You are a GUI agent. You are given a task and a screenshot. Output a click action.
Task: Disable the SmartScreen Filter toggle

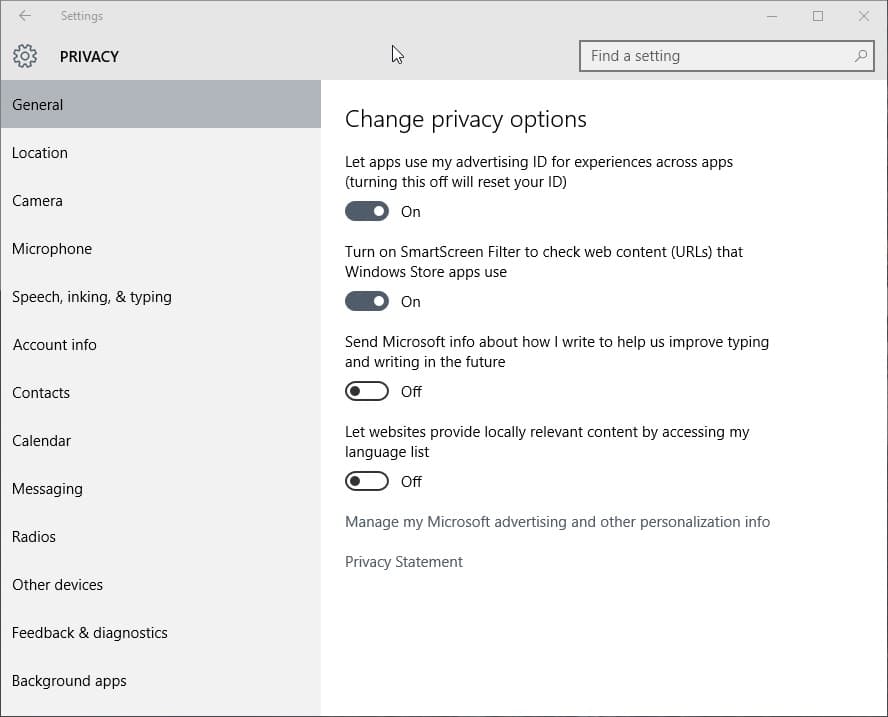click(367, 301)
